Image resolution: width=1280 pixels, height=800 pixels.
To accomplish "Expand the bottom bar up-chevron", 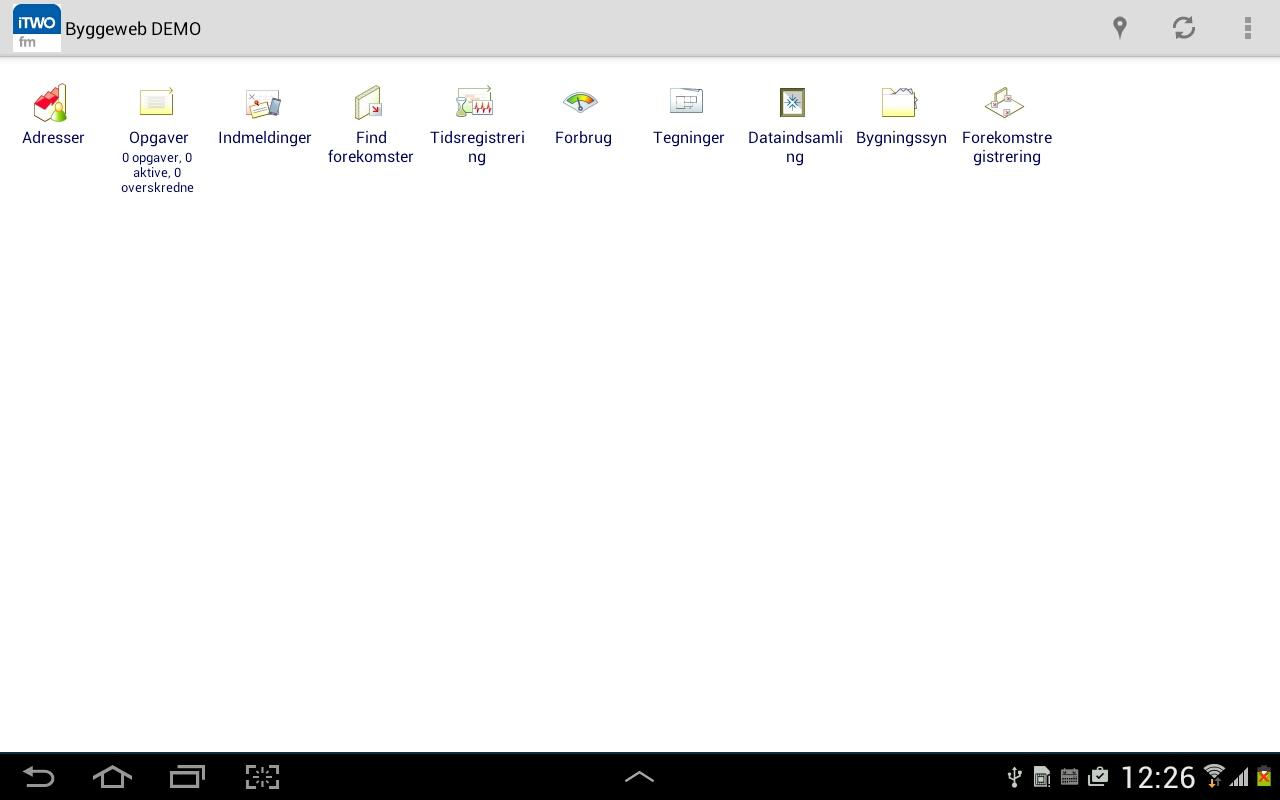I will 639,776.
